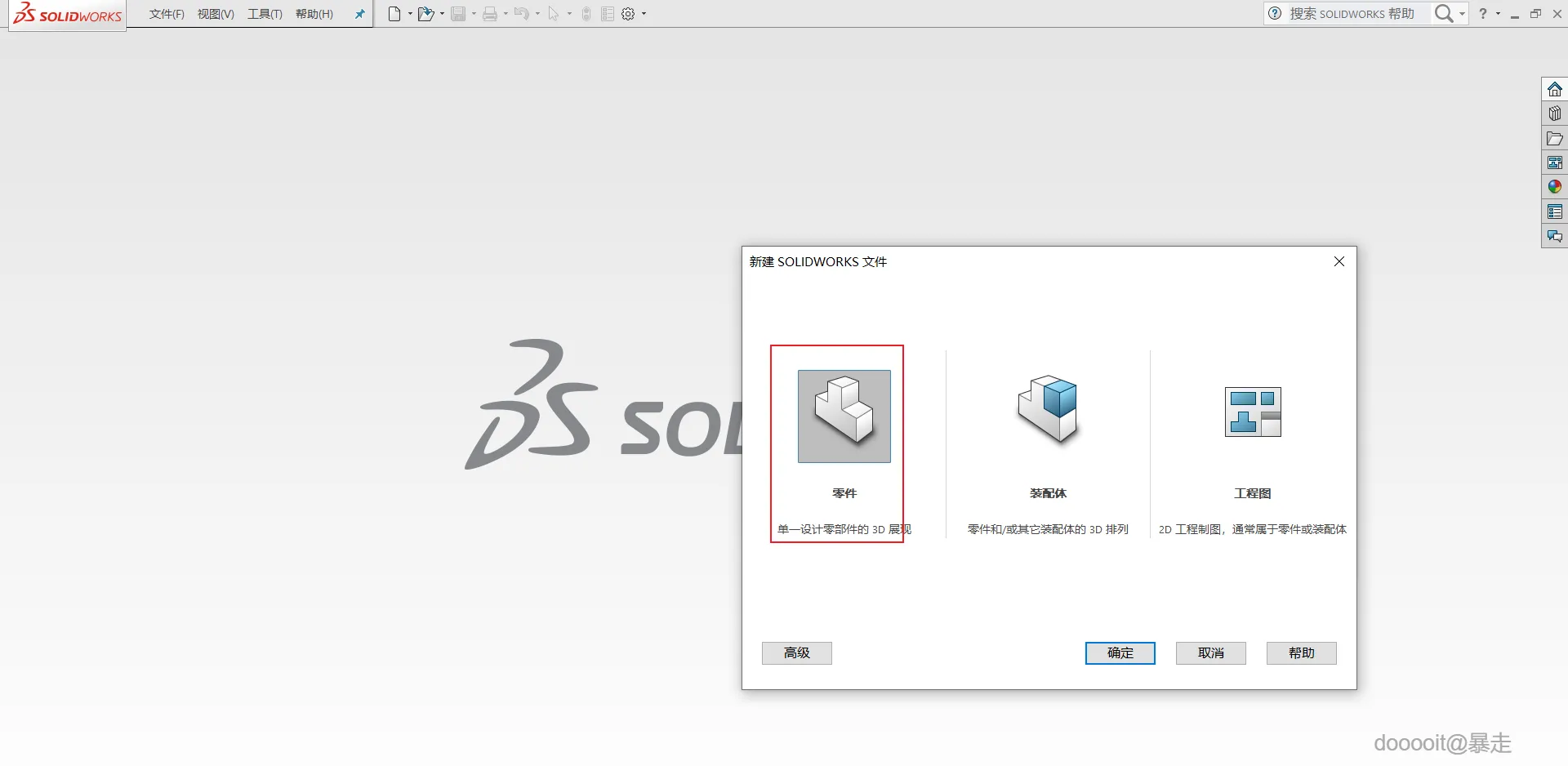This screenshot has width=1568, height=766.
Task: Click the Select cursor tool icon
Action: tap(554, 14)
